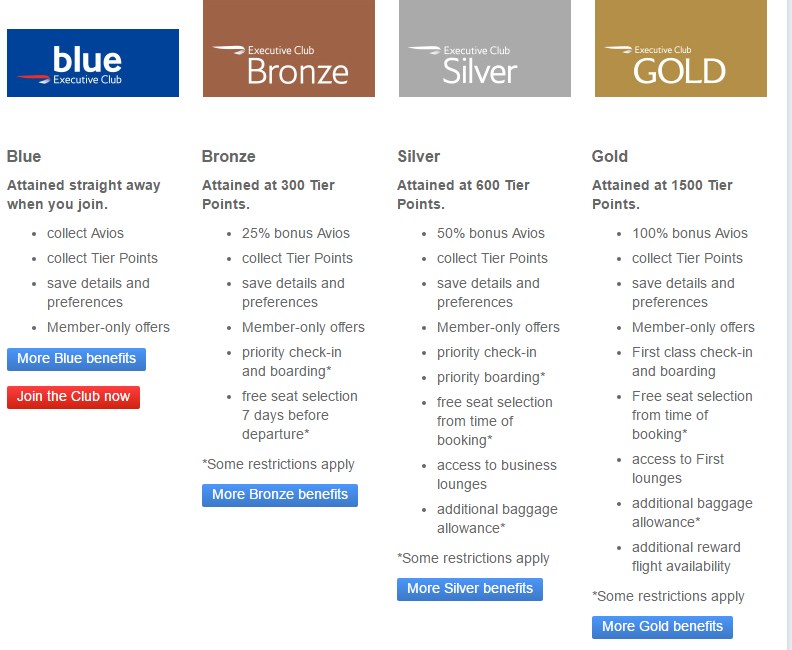This screenshot has width=792, height=650.
Task: Click the Executive Club Bronze card image
Action: coord(289,49)
